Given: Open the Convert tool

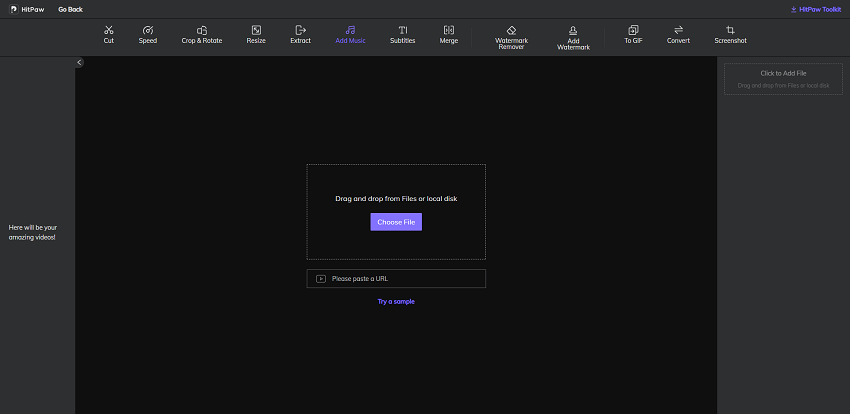Looking at the screenshot, I should point(678,35).
